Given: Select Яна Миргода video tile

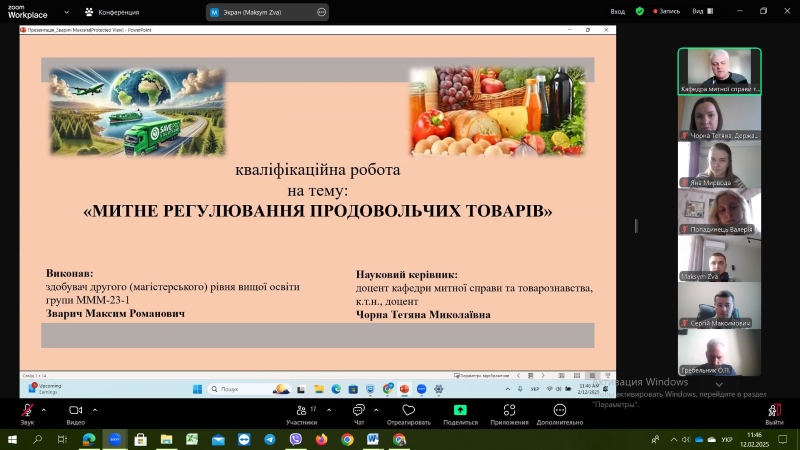Looking at the screenshot, I should click(719, 165).
